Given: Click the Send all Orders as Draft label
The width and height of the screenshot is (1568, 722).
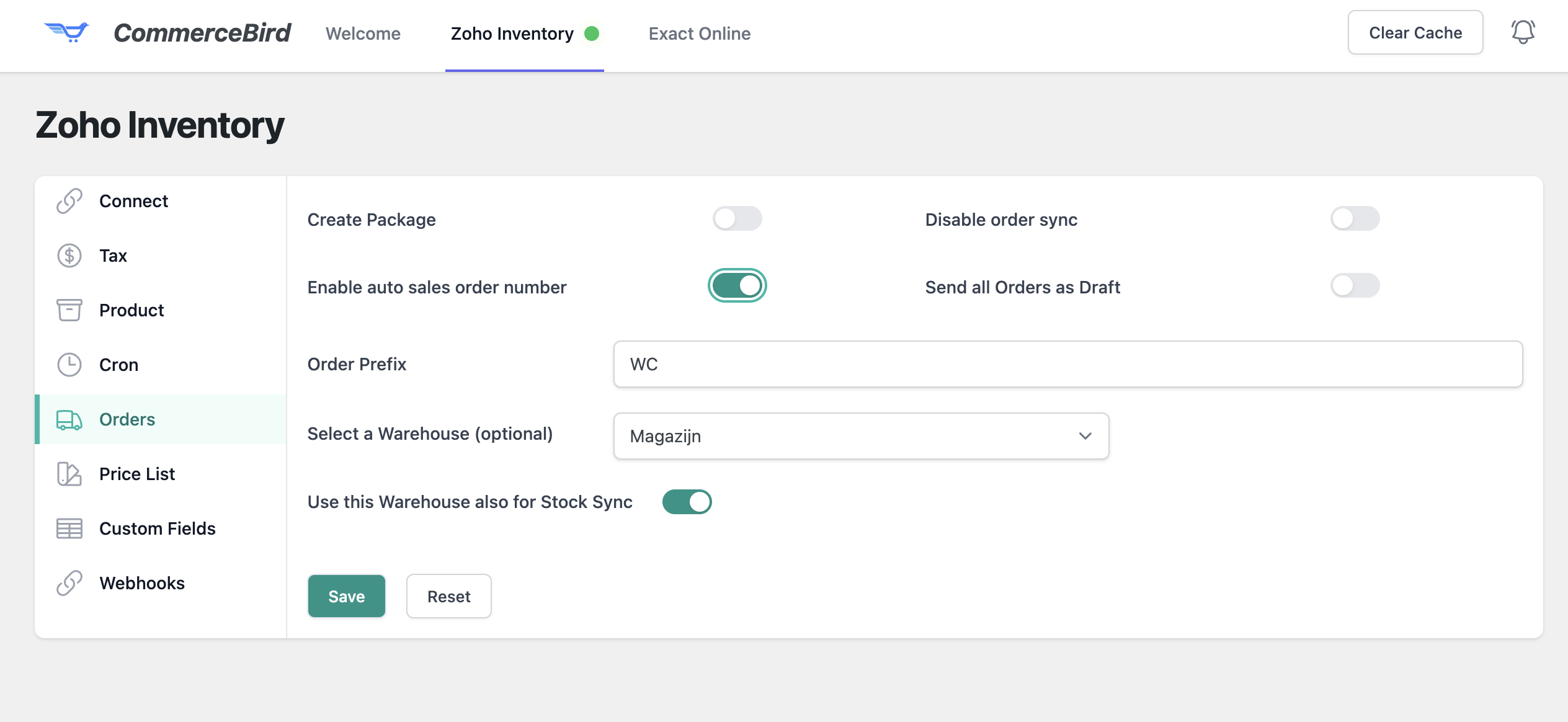Looking at the screenshot, I should click(x=1022, y=287).
